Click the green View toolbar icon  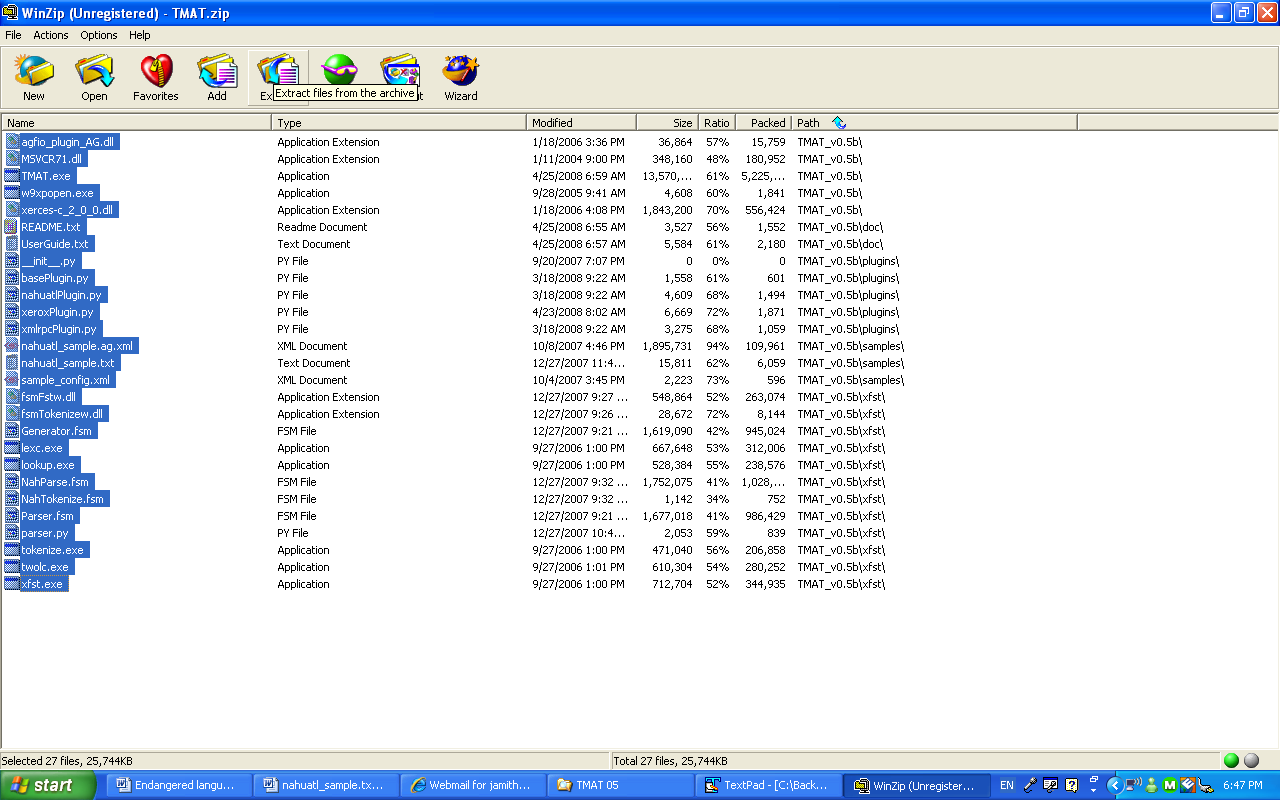339,70
